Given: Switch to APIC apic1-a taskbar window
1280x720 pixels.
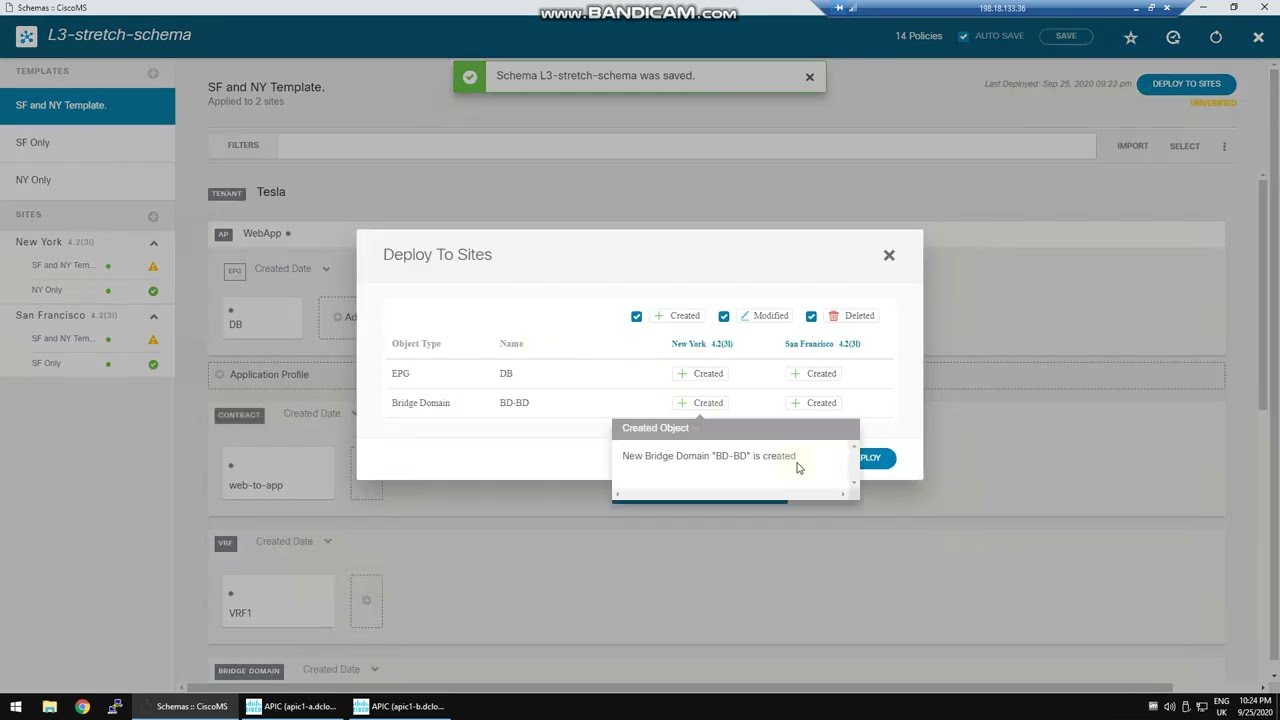Looking at the screenshot, I should pyautogui.click(x=291, y=706).
